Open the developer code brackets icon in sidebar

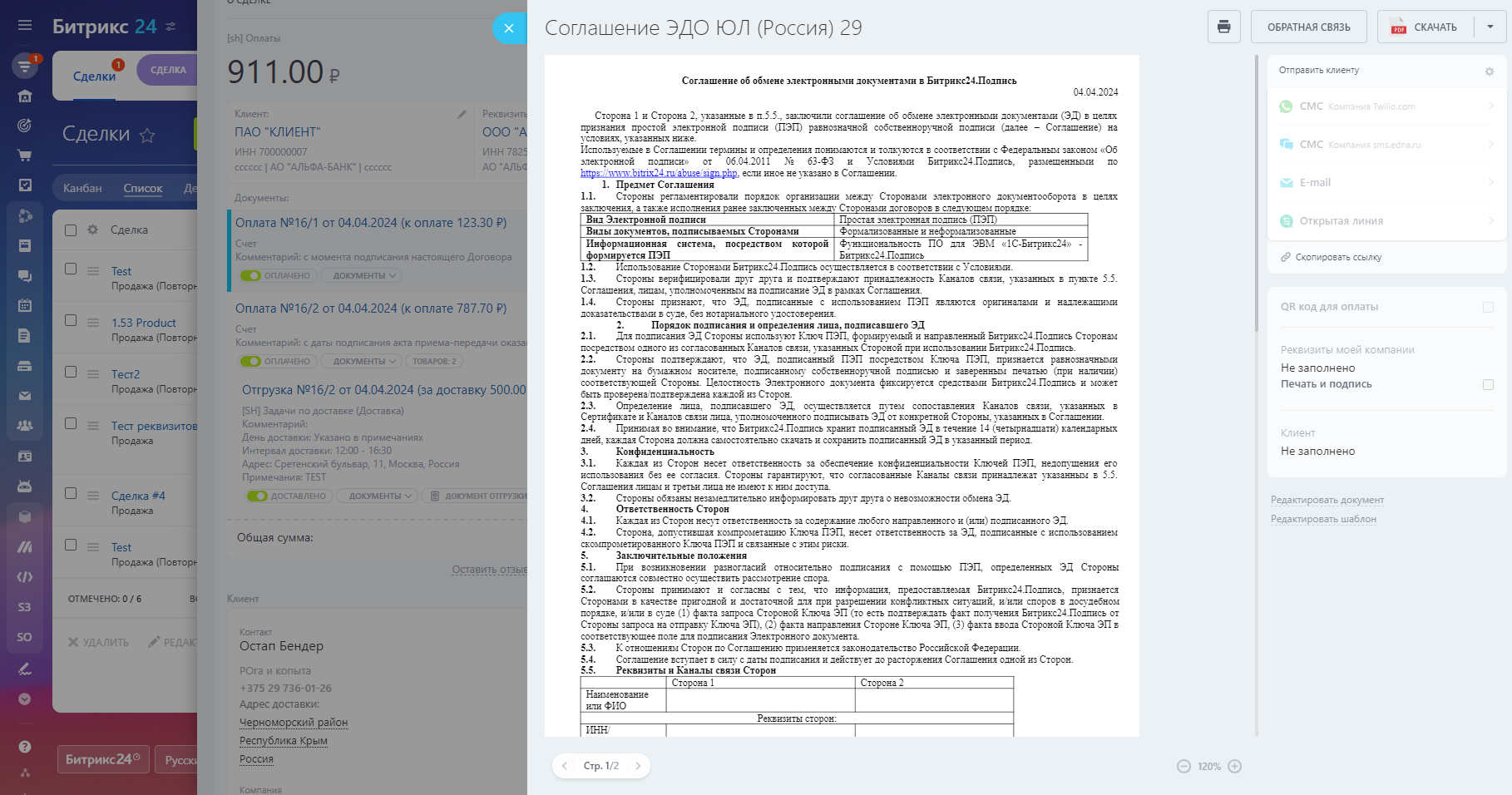(x=25, y=576)
